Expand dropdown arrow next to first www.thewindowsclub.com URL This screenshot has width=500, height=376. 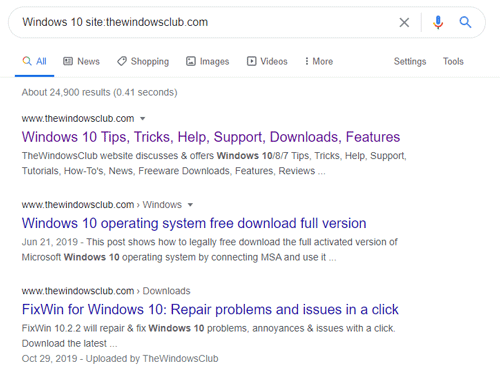click(143, 119)
